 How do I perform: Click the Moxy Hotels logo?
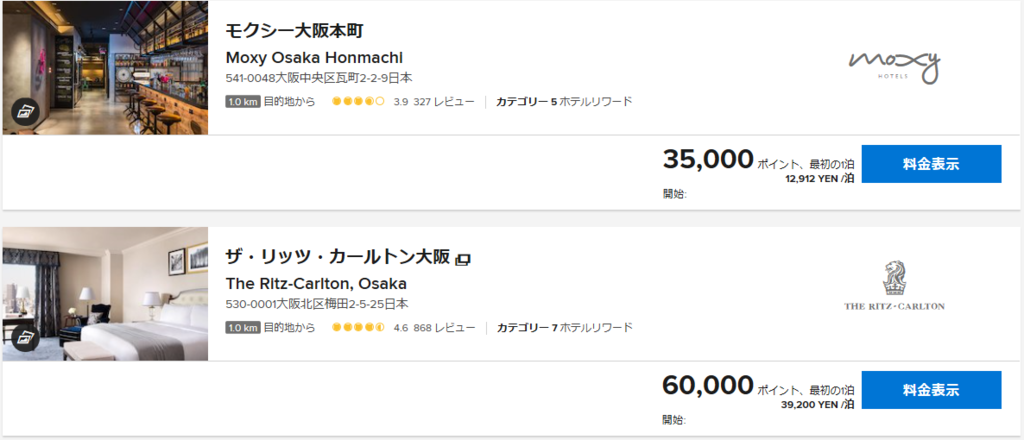894,66
